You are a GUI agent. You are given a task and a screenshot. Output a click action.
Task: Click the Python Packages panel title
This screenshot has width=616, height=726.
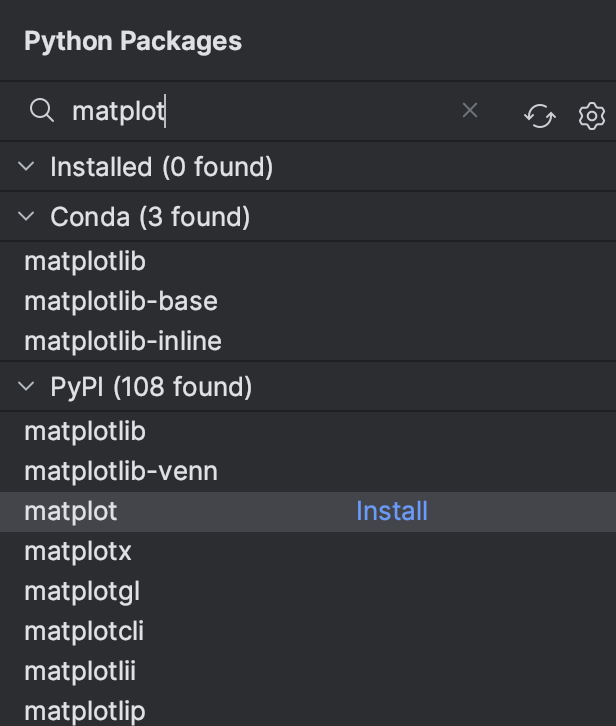tap(133, 41)
